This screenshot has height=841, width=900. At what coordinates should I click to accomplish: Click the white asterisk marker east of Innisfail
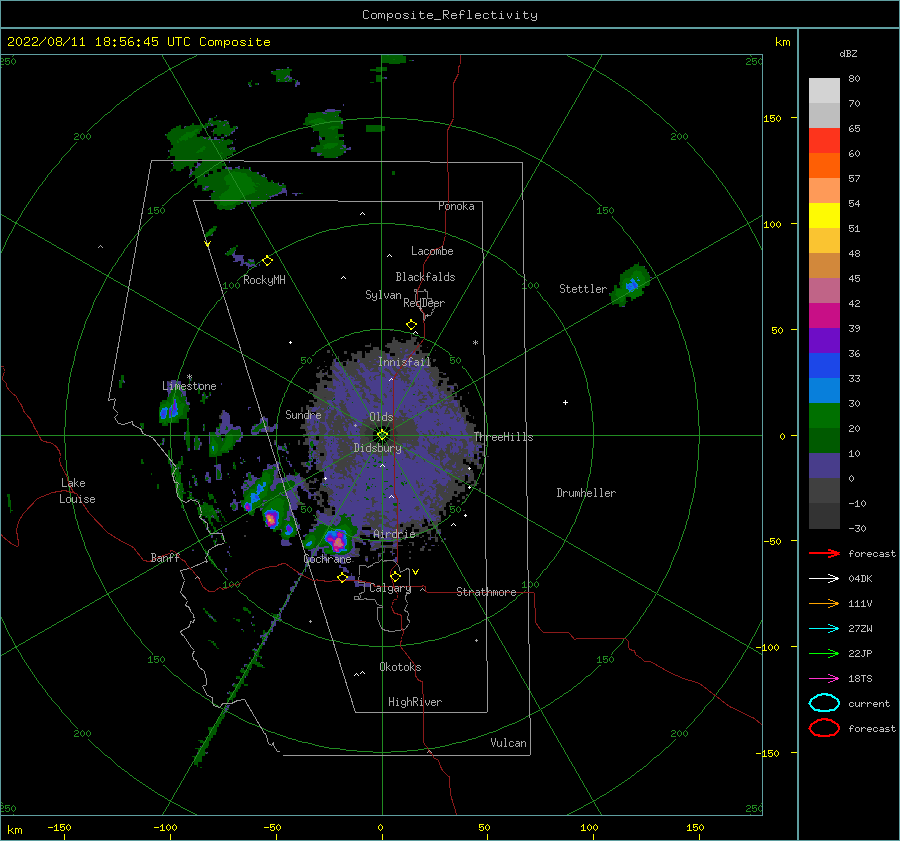[x=475, y=343]
